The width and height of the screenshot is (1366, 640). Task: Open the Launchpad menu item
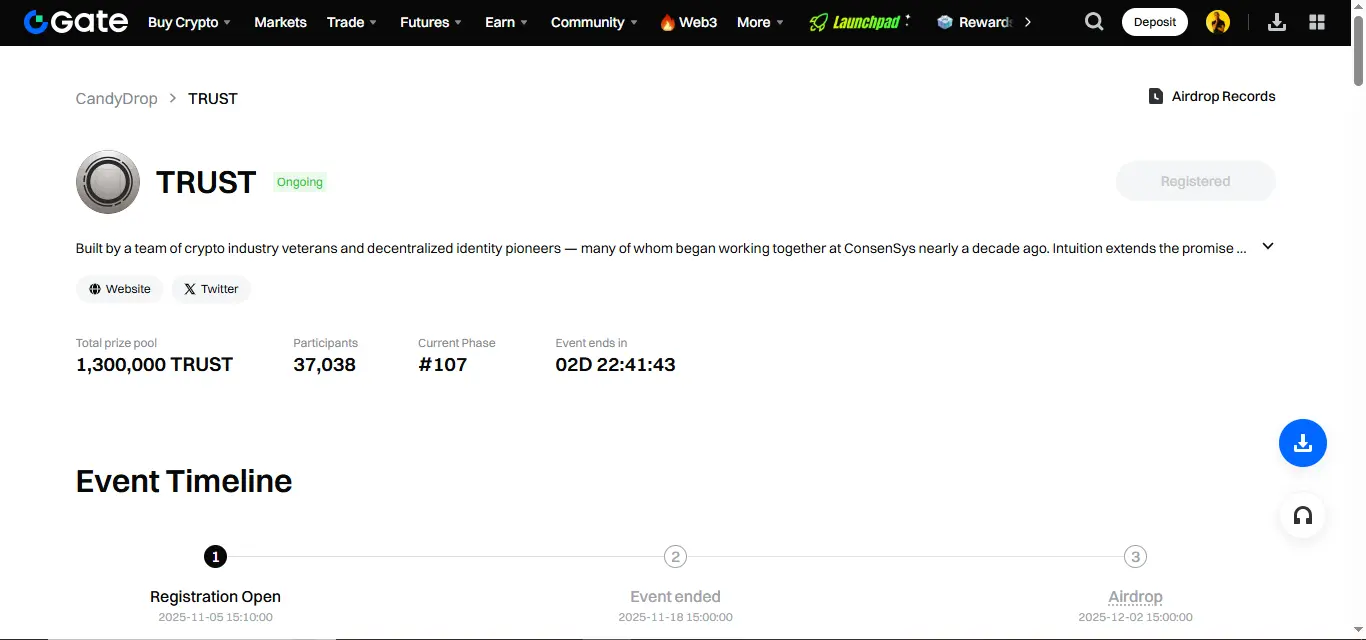(860, 22)
